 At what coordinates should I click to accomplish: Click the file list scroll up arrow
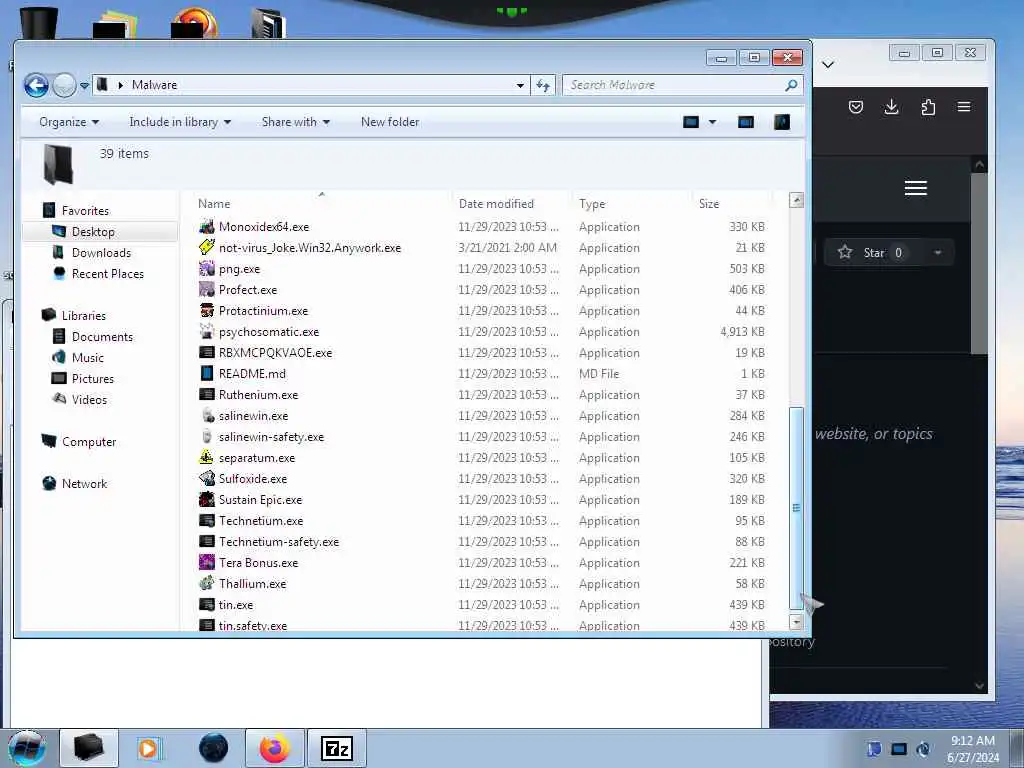pos(796,200)
